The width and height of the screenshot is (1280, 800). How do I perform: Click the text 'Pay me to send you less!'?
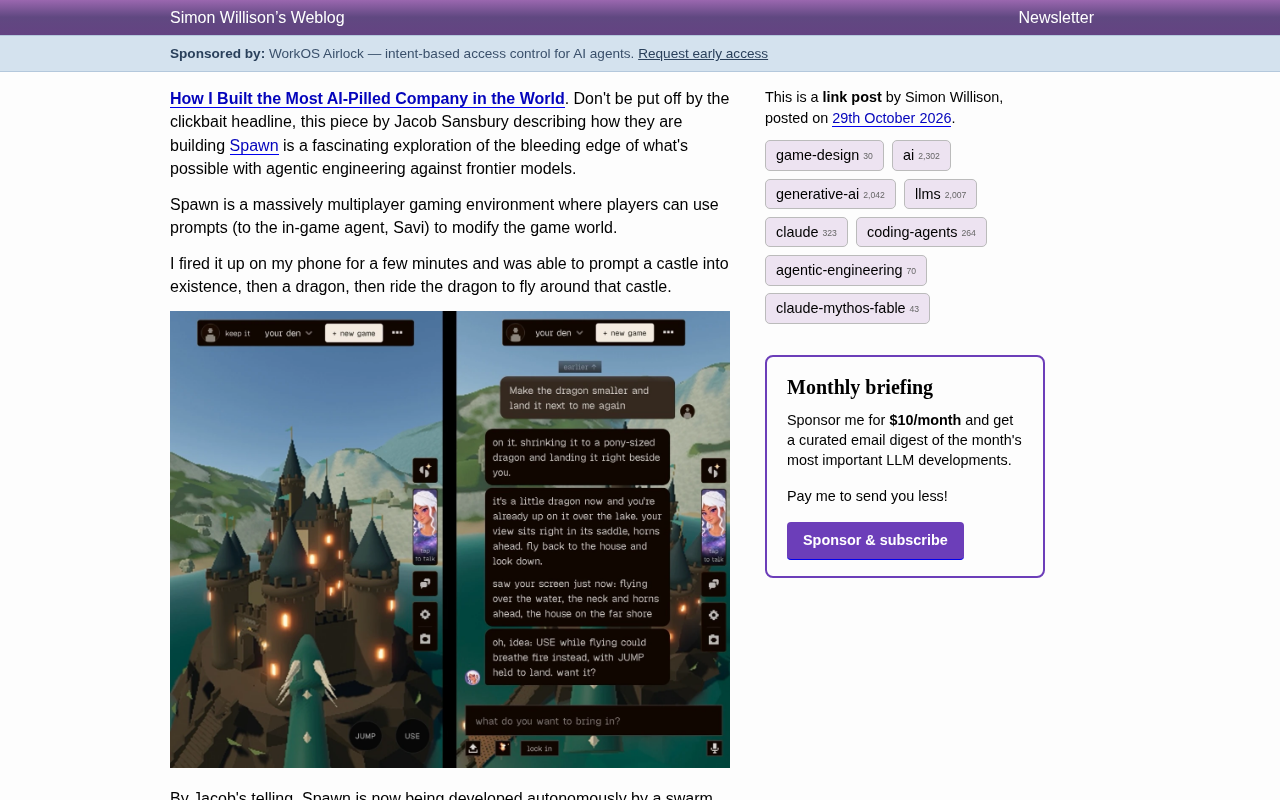tap(867, 496)
